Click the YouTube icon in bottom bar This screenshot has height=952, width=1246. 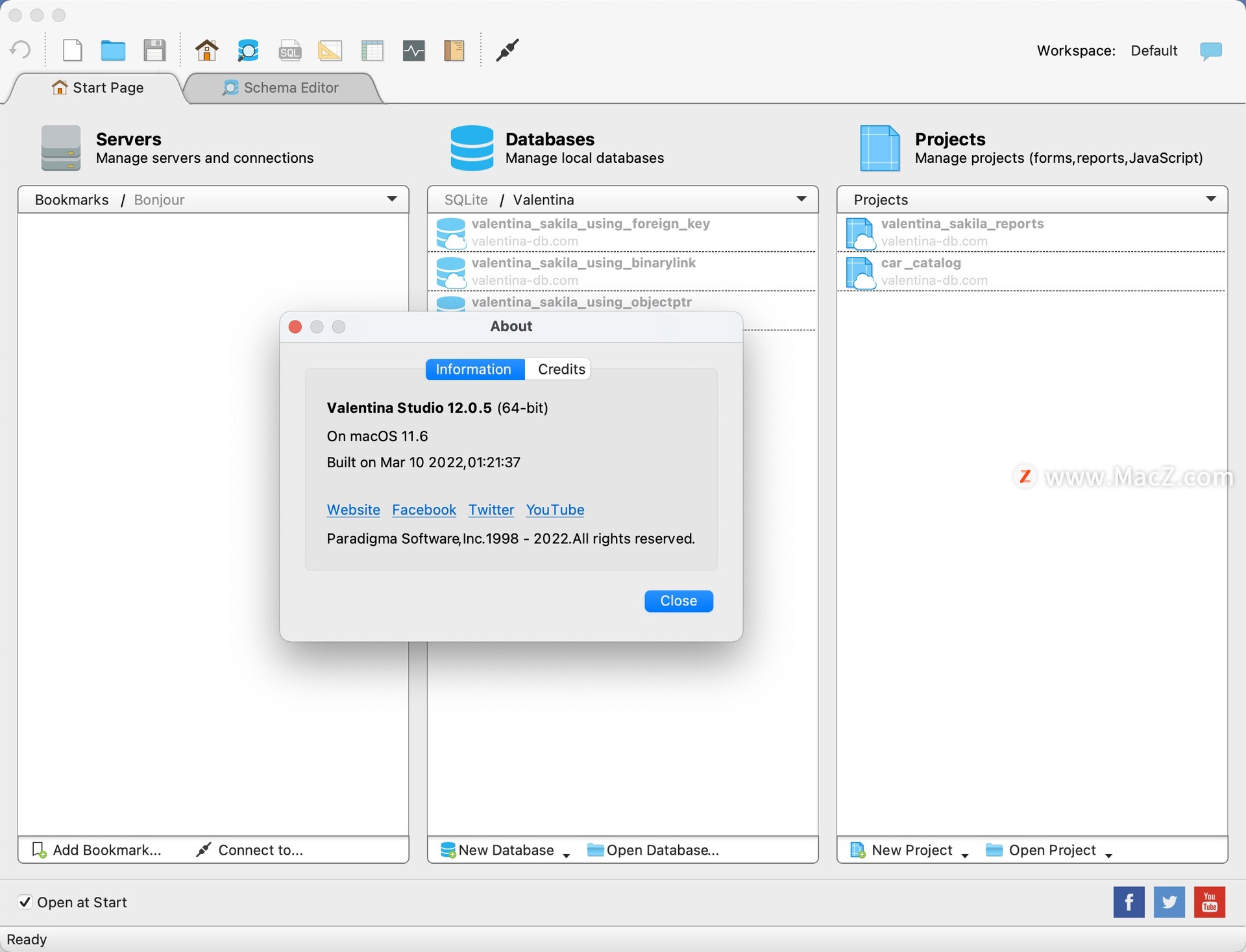1209,902
